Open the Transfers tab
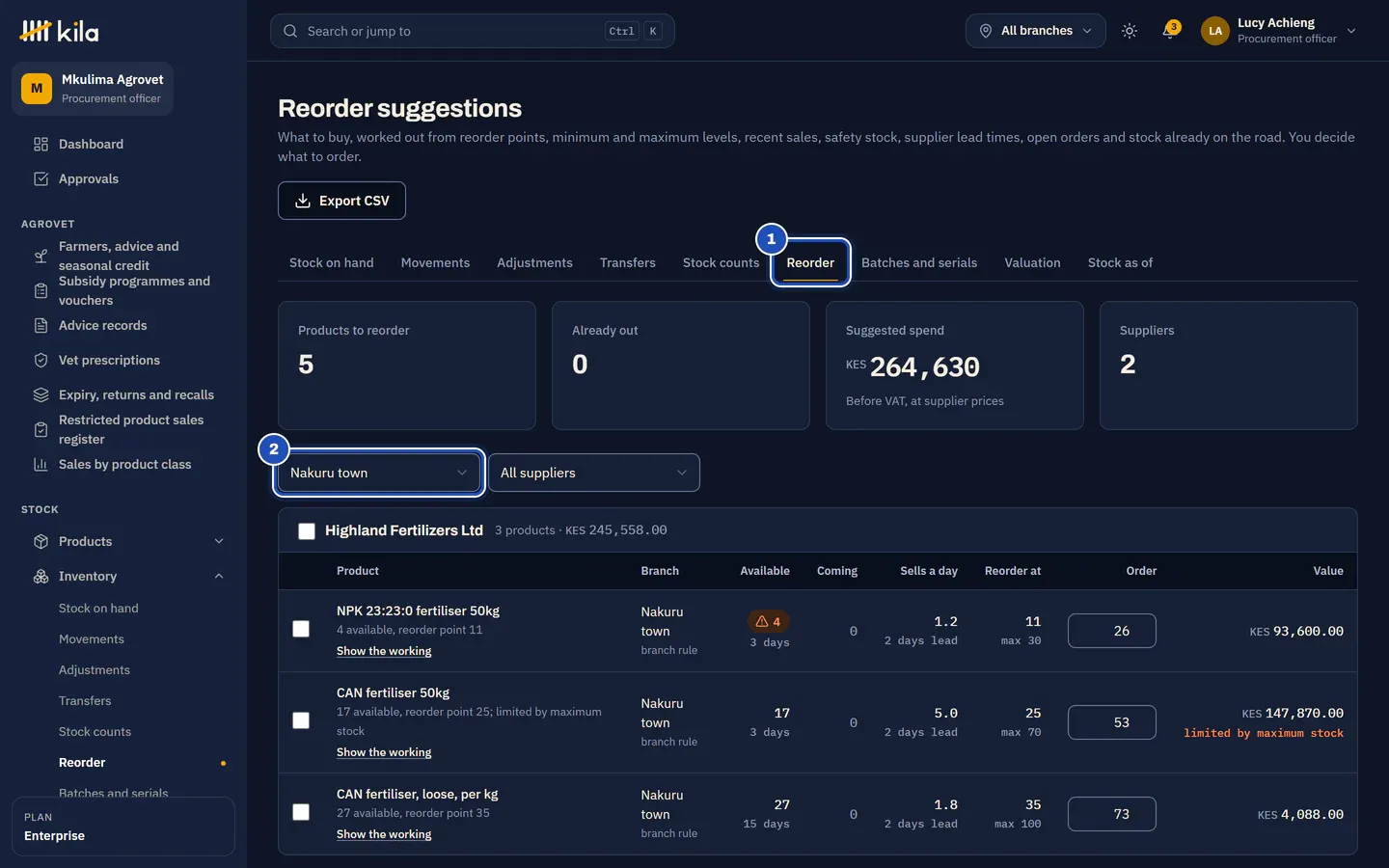 pyautogui.click(x=627, y=262)
